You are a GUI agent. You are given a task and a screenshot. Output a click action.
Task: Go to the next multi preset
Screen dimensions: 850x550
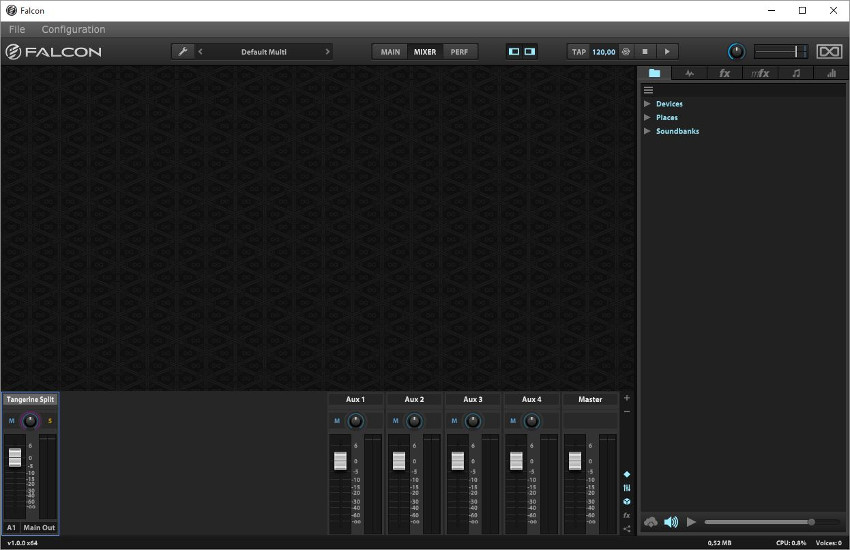pos(327,51)
